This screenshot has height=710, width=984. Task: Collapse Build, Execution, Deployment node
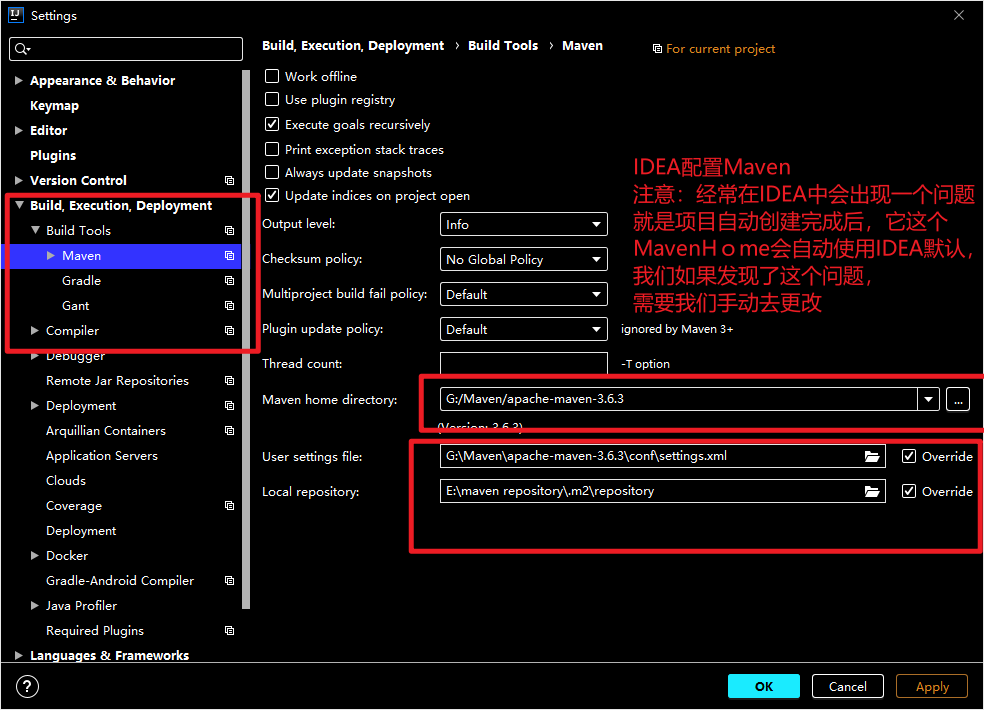click(19, 205)
